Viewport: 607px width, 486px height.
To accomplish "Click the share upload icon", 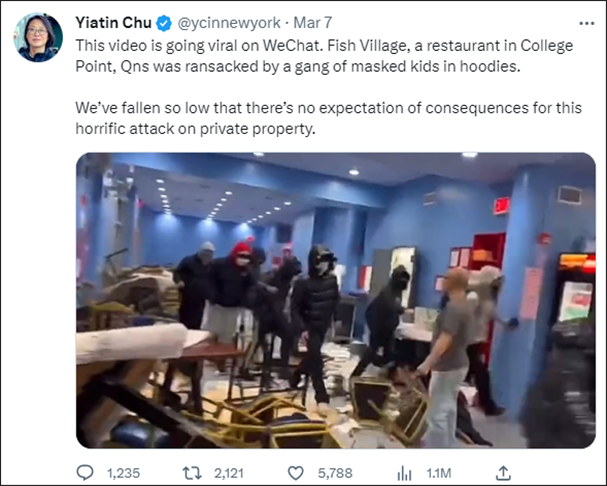I will (503, 472).
